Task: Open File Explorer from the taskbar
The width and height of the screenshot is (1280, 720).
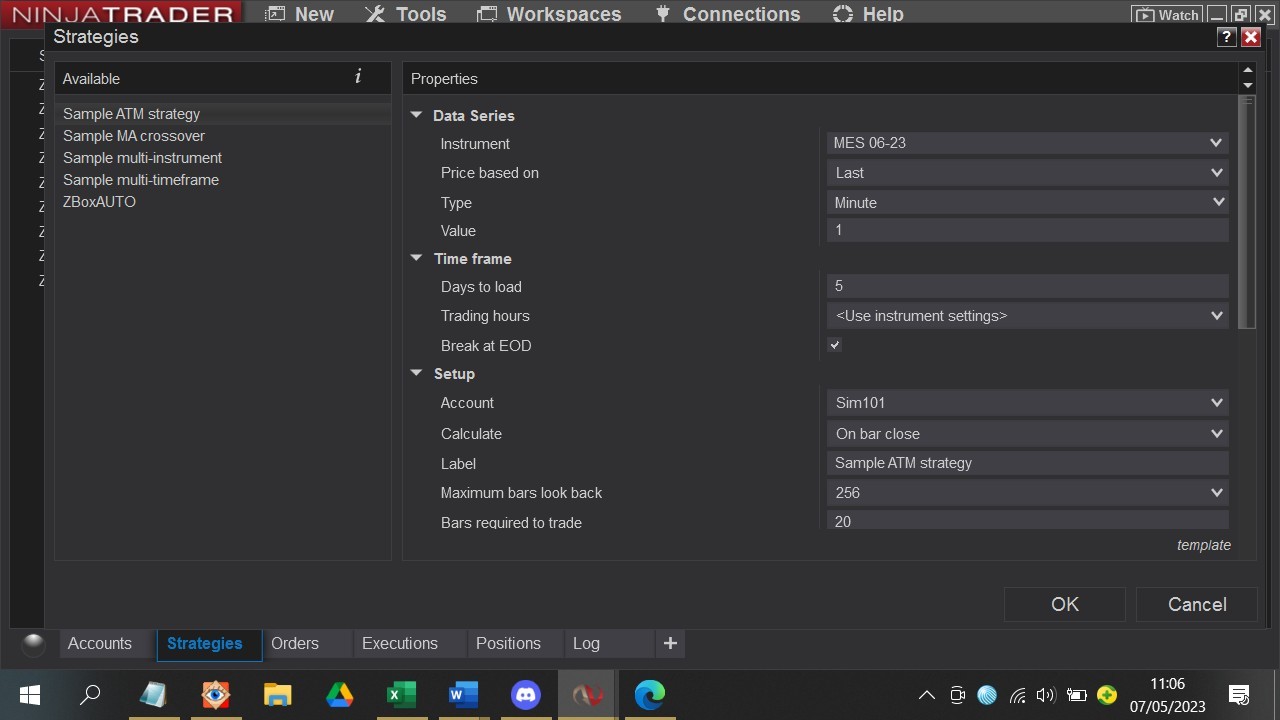Action: (x=277, y=695)
